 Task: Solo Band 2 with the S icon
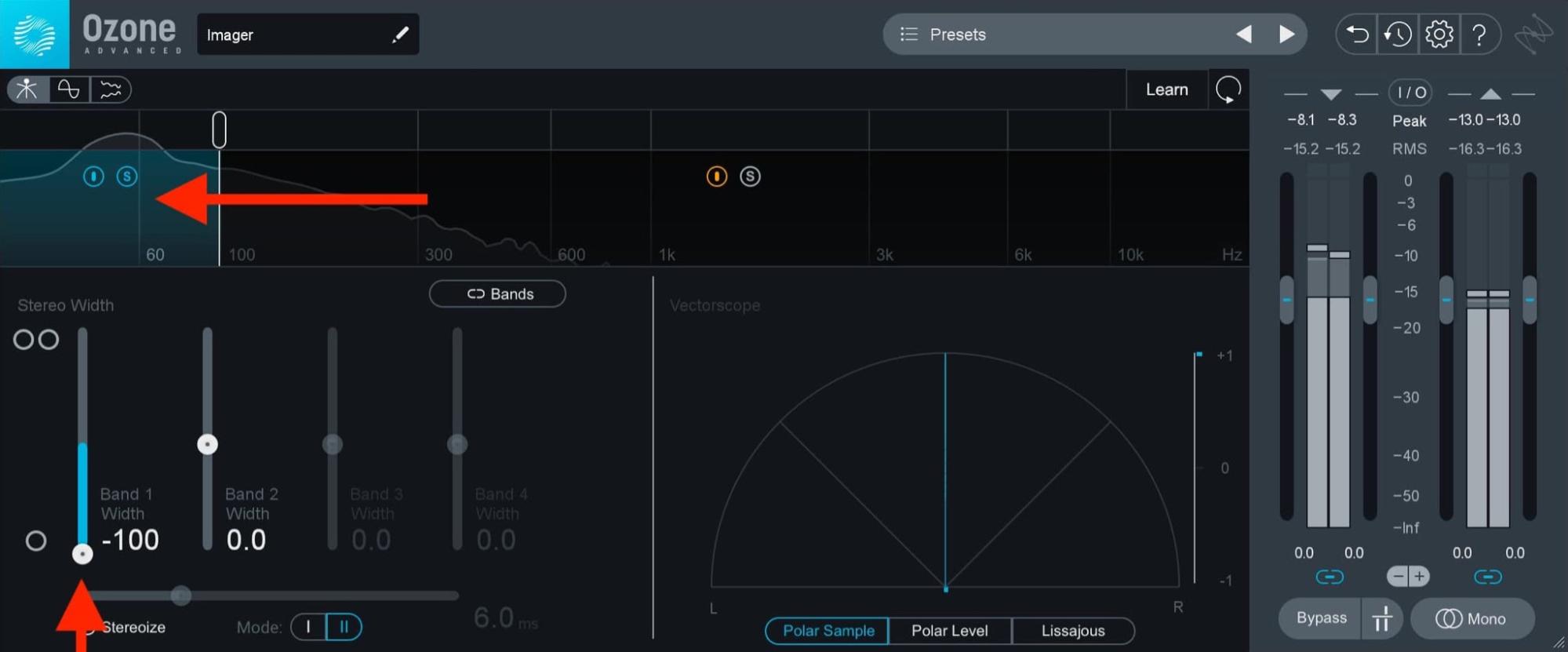pyautogui.click(x=751, y=177)
